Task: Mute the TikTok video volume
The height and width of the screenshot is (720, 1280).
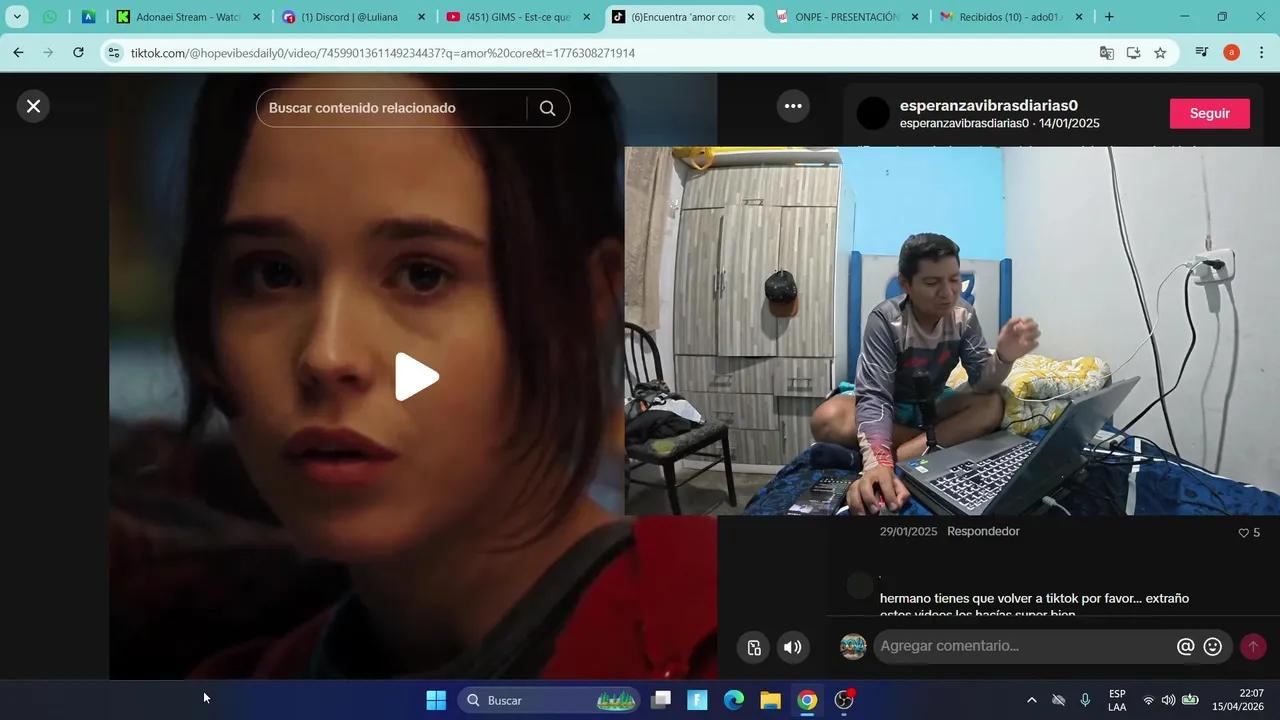Action: [x=792, y=647]
